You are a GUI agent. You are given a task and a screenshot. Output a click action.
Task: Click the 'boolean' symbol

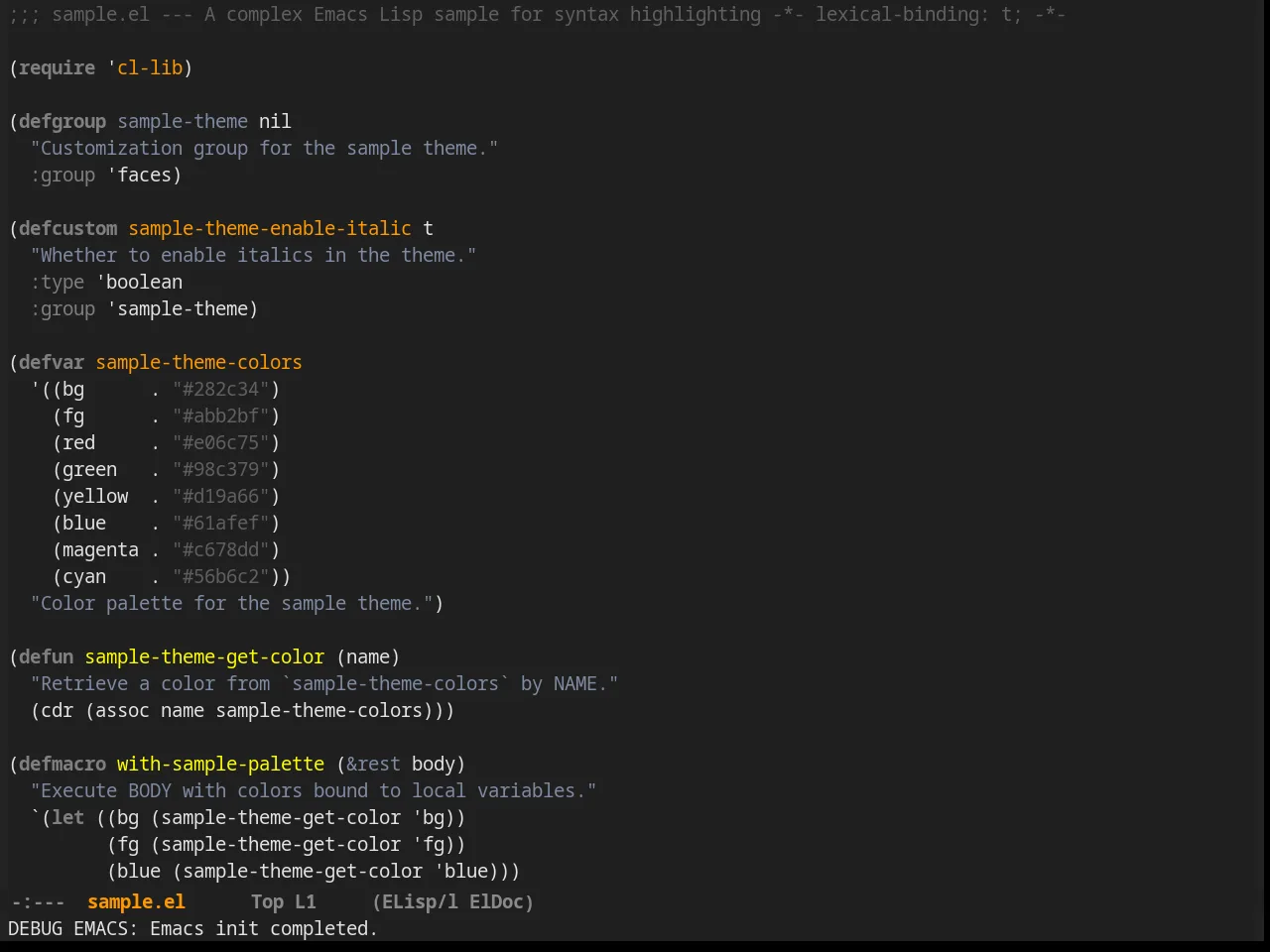tap(144, 282)
